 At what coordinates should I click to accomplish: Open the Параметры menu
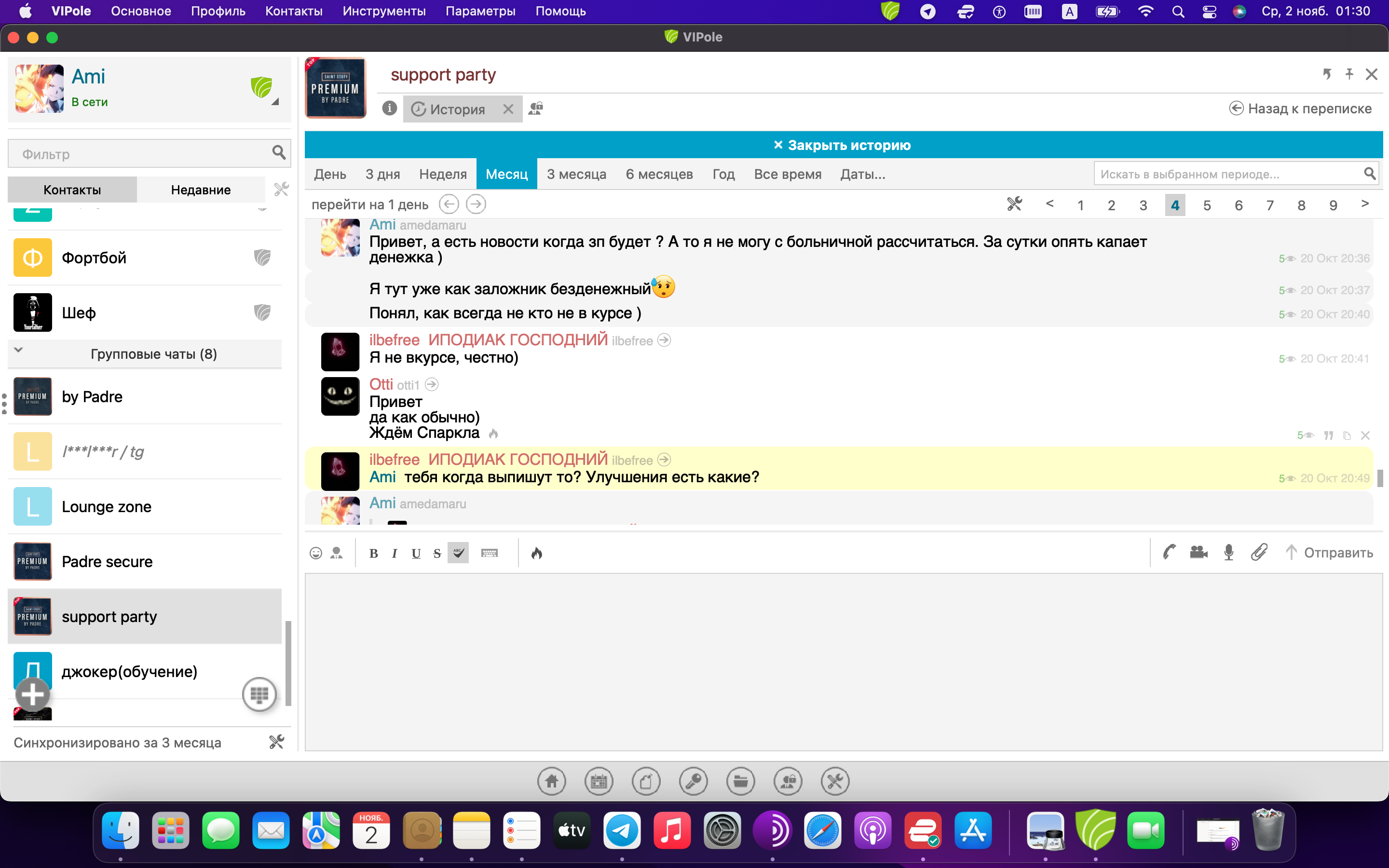(480, 11)
